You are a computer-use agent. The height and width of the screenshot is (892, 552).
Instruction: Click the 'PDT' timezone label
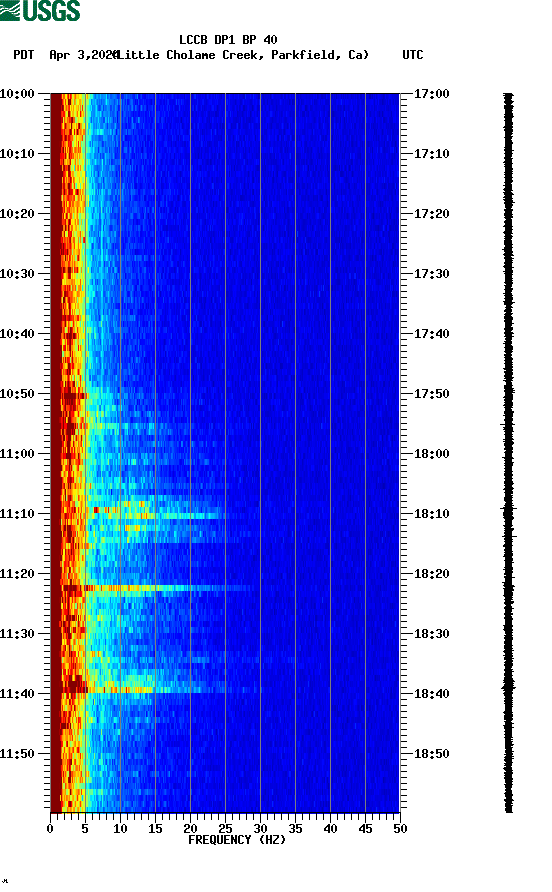(24, 55)
